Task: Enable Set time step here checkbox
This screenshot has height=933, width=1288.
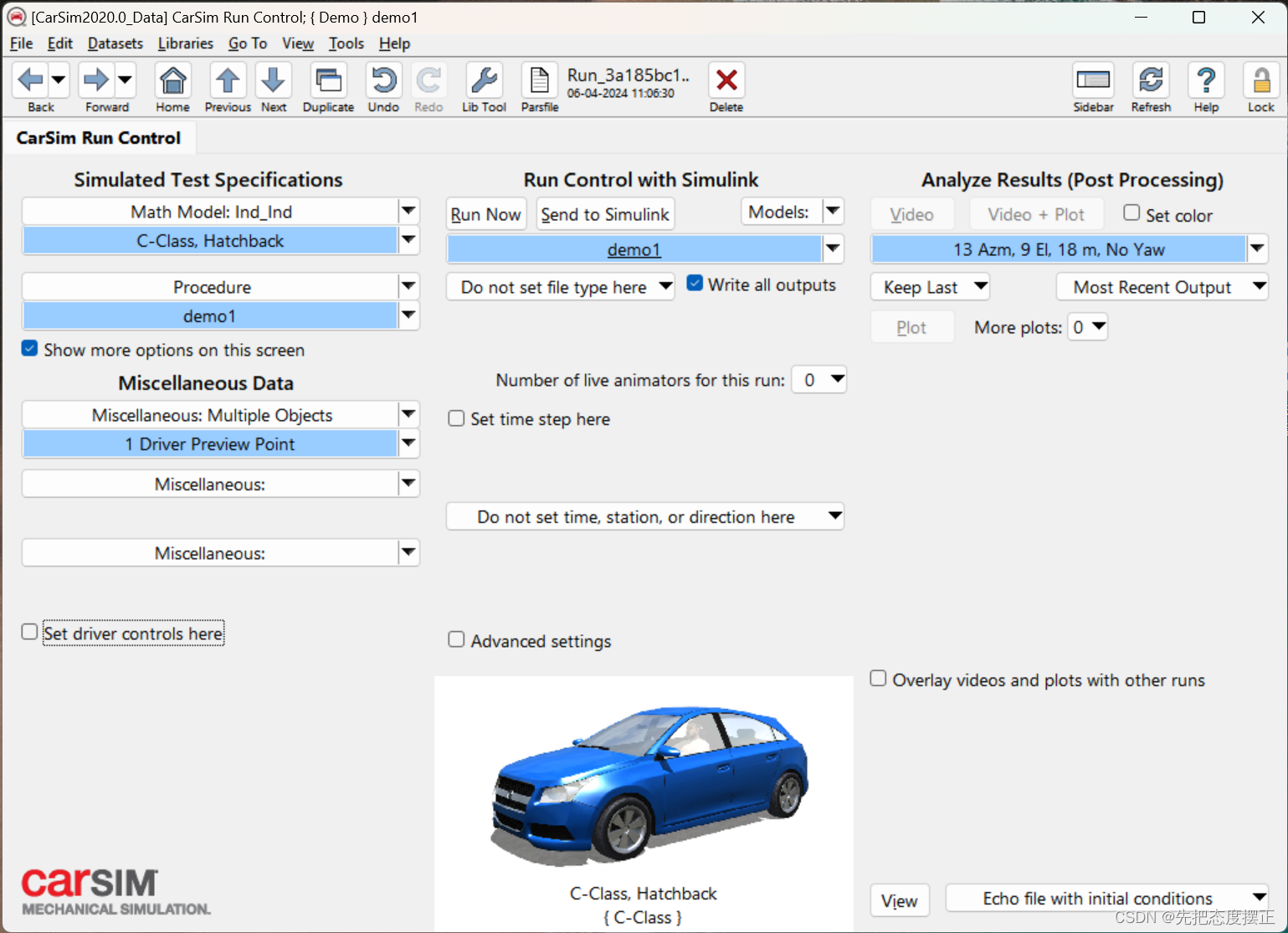Action: 456,418
